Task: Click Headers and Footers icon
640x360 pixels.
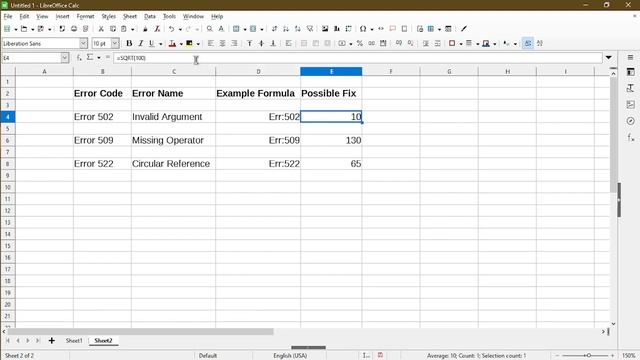Action: coord(404,29)
